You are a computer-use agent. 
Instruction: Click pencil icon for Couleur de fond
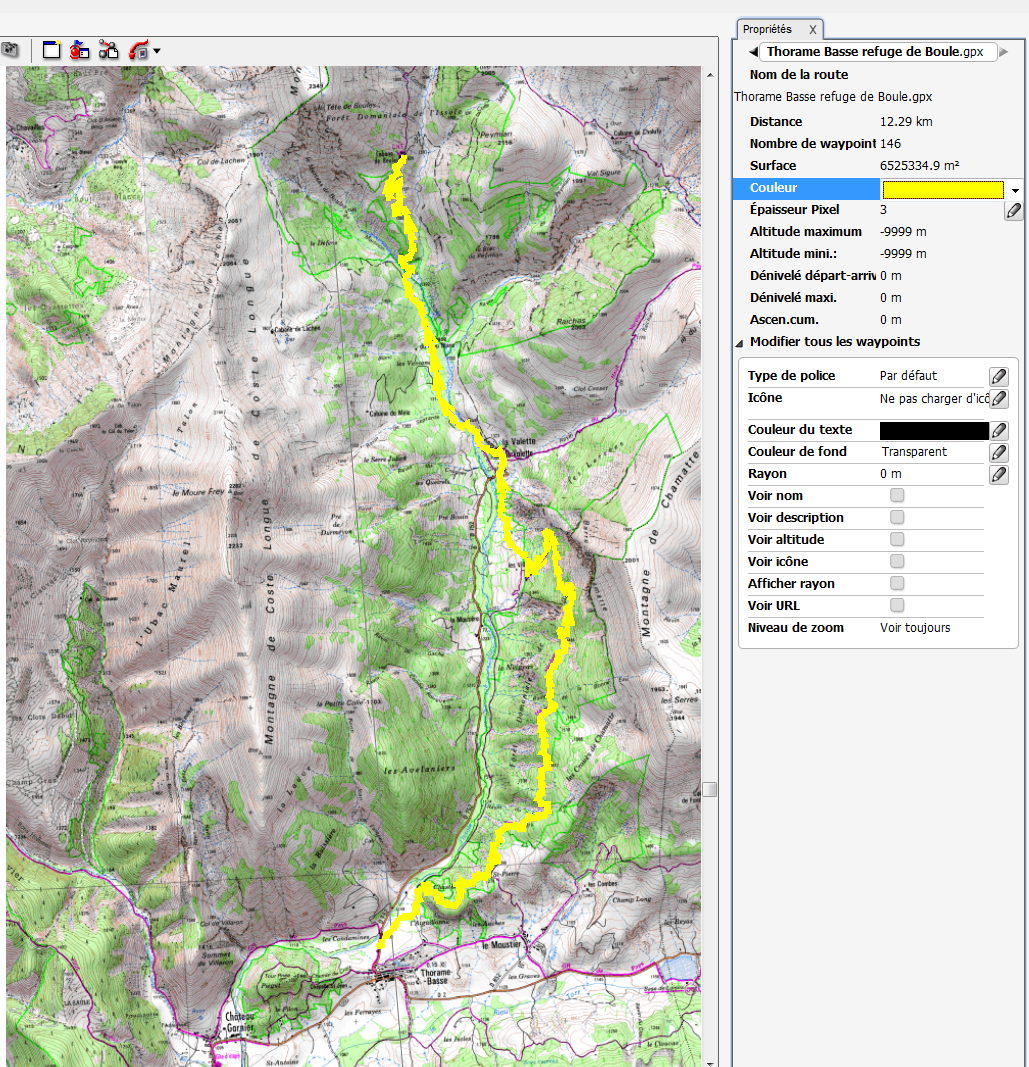click(998, 452)
